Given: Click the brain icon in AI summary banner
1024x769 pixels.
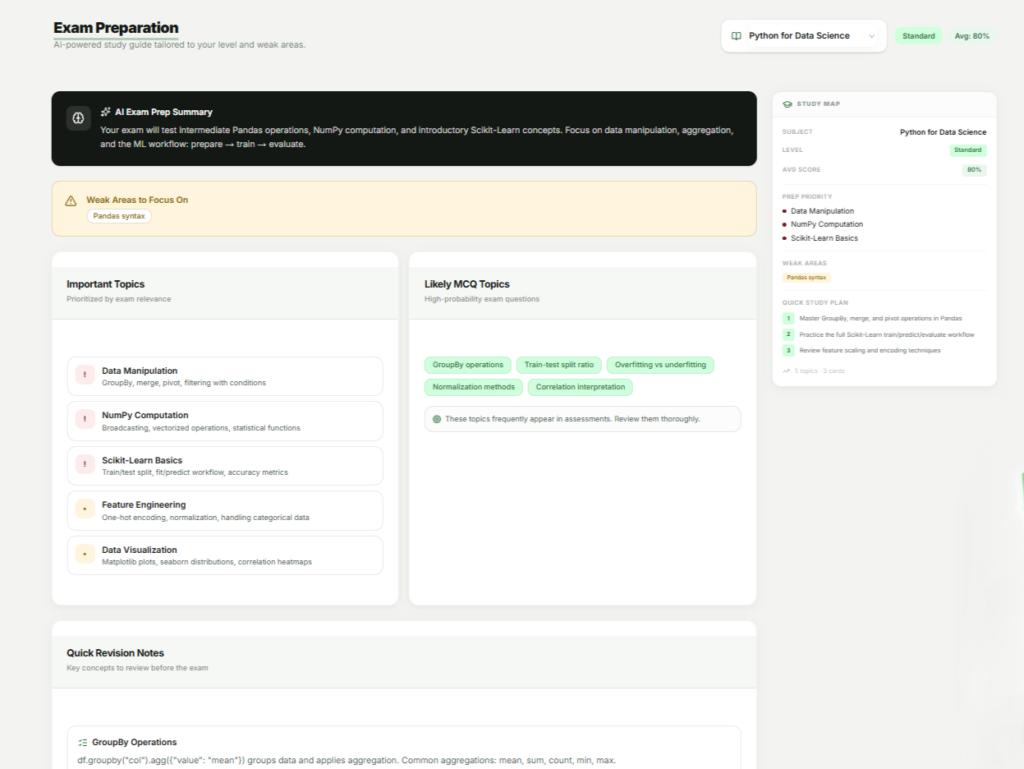Looking at the screenshot, I should tap(78, 118).
